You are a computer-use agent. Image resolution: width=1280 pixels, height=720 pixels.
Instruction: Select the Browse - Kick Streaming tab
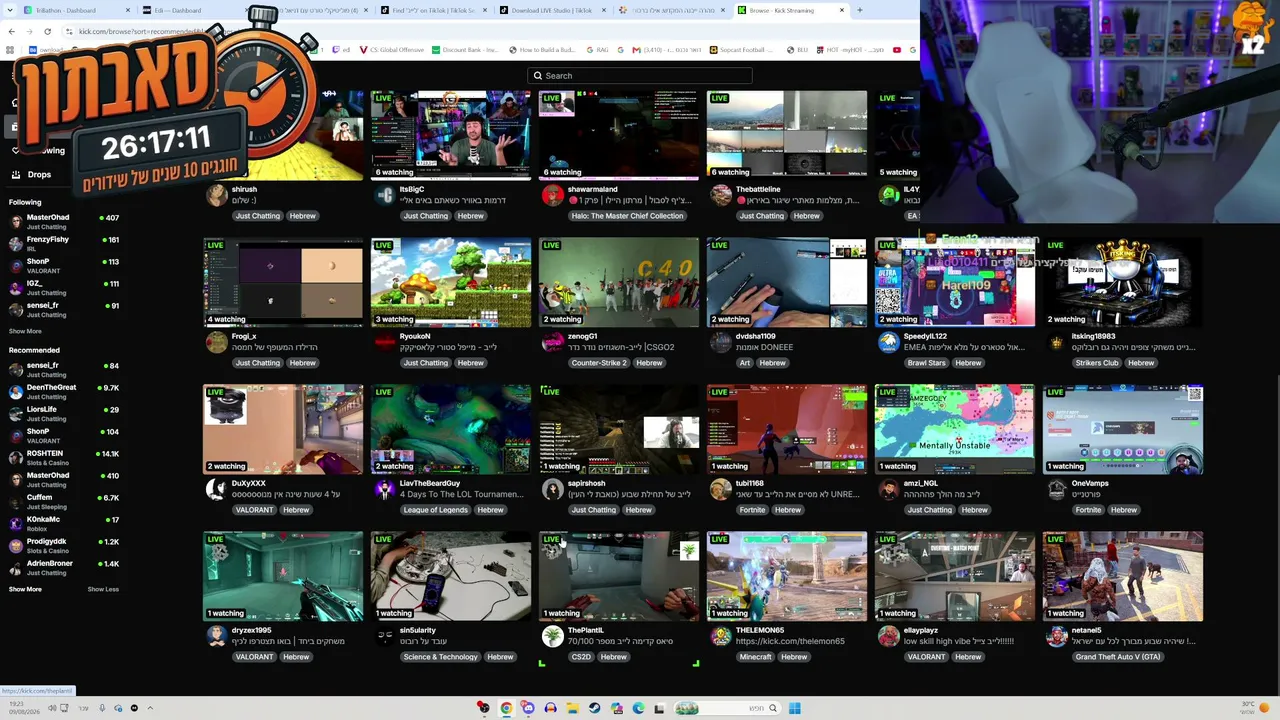pos(791,10)
